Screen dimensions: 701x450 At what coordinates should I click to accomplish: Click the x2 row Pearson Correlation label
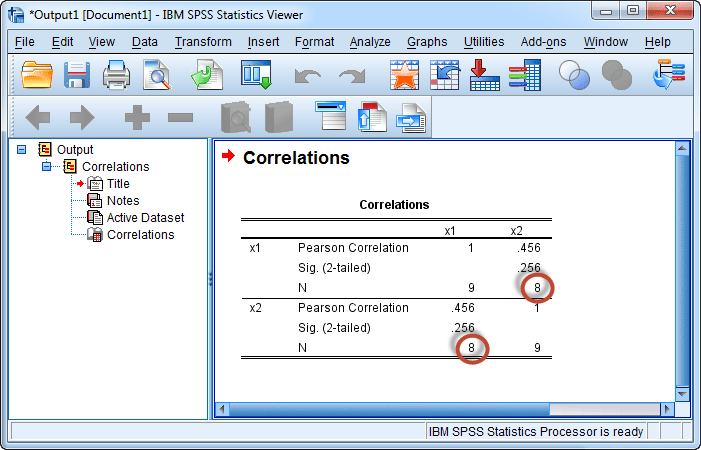point(353,307)
